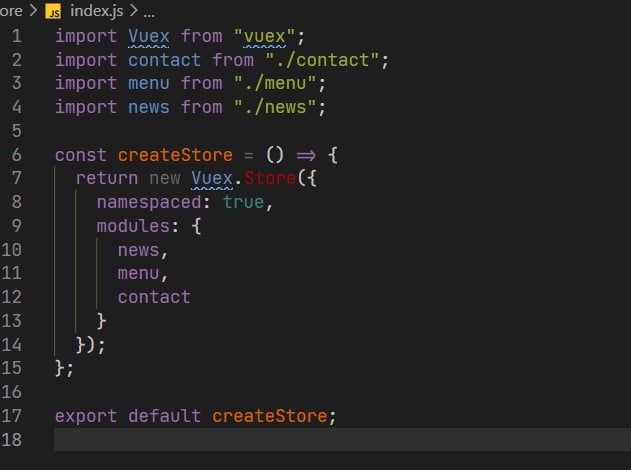
Task: Click the red "Store" word on line 7
Action: (x=270, y=178)
